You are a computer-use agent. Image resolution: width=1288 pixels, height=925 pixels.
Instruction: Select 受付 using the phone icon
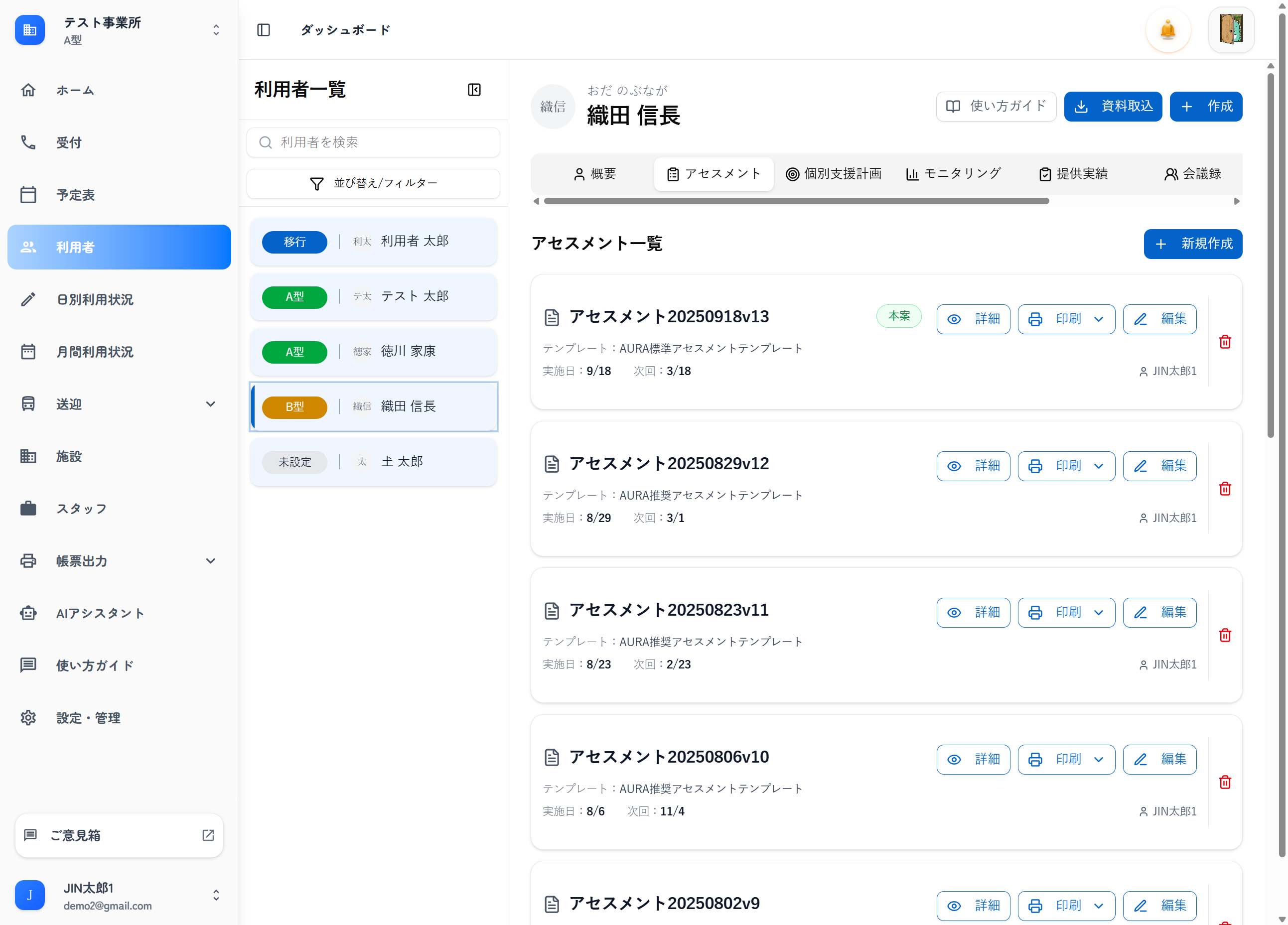28,142
